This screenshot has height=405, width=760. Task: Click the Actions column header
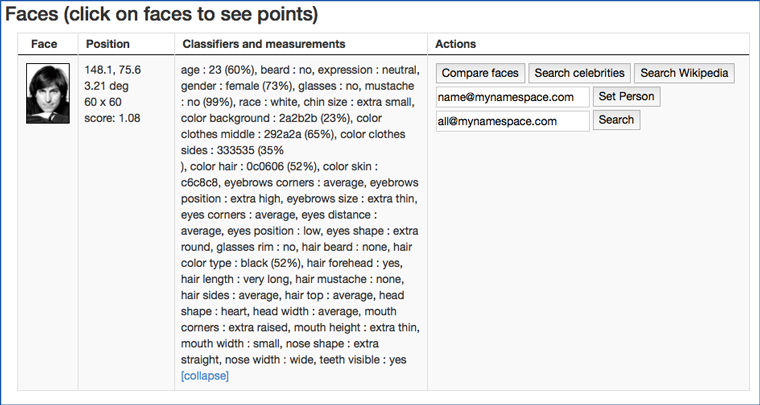coord(456,44)
